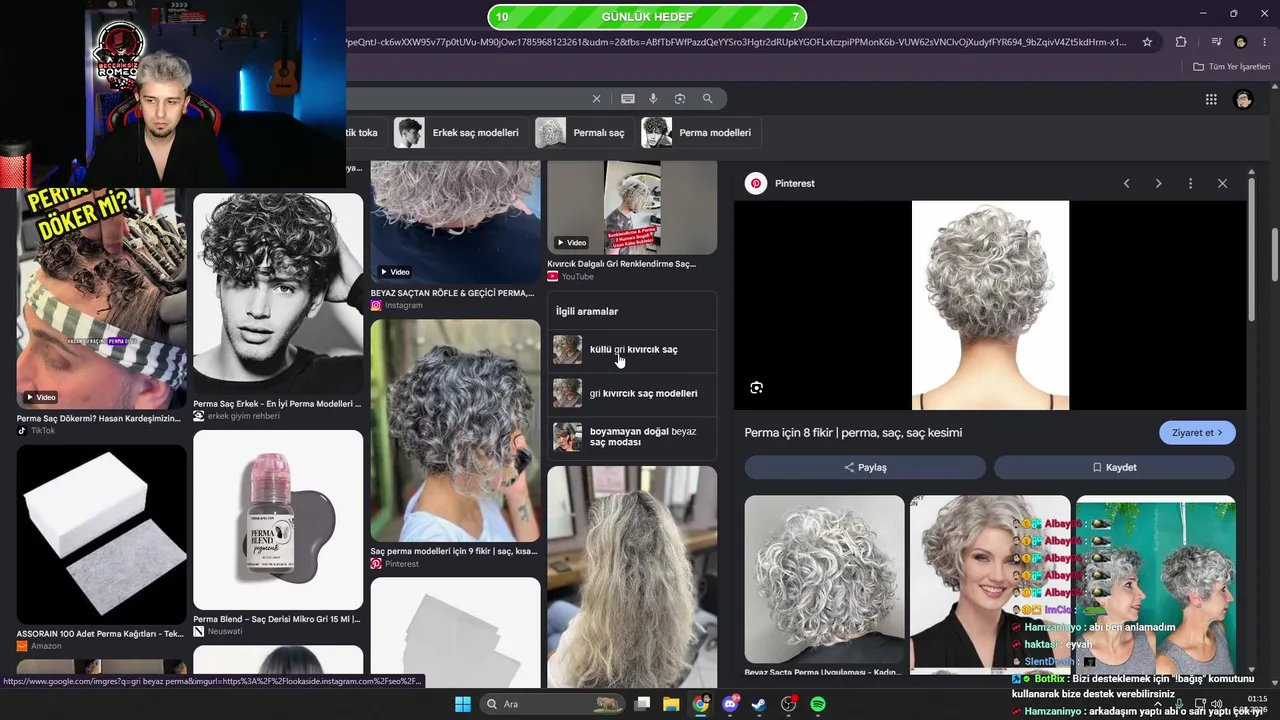Open Chrome media controls in toolbar

click(x=1216, y=42)
